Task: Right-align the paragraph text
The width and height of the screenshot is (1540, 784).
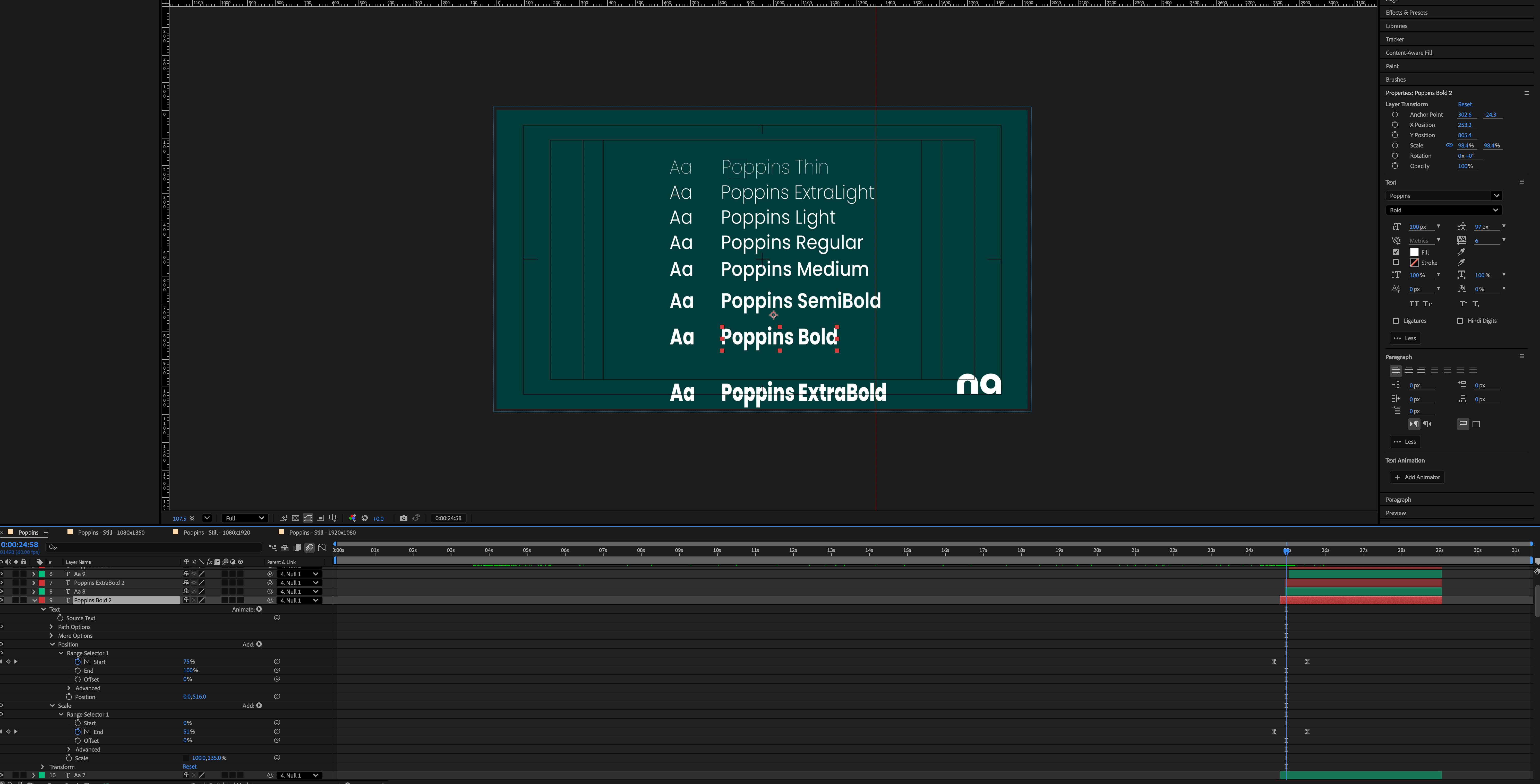Action: (x=1421, y=371)
